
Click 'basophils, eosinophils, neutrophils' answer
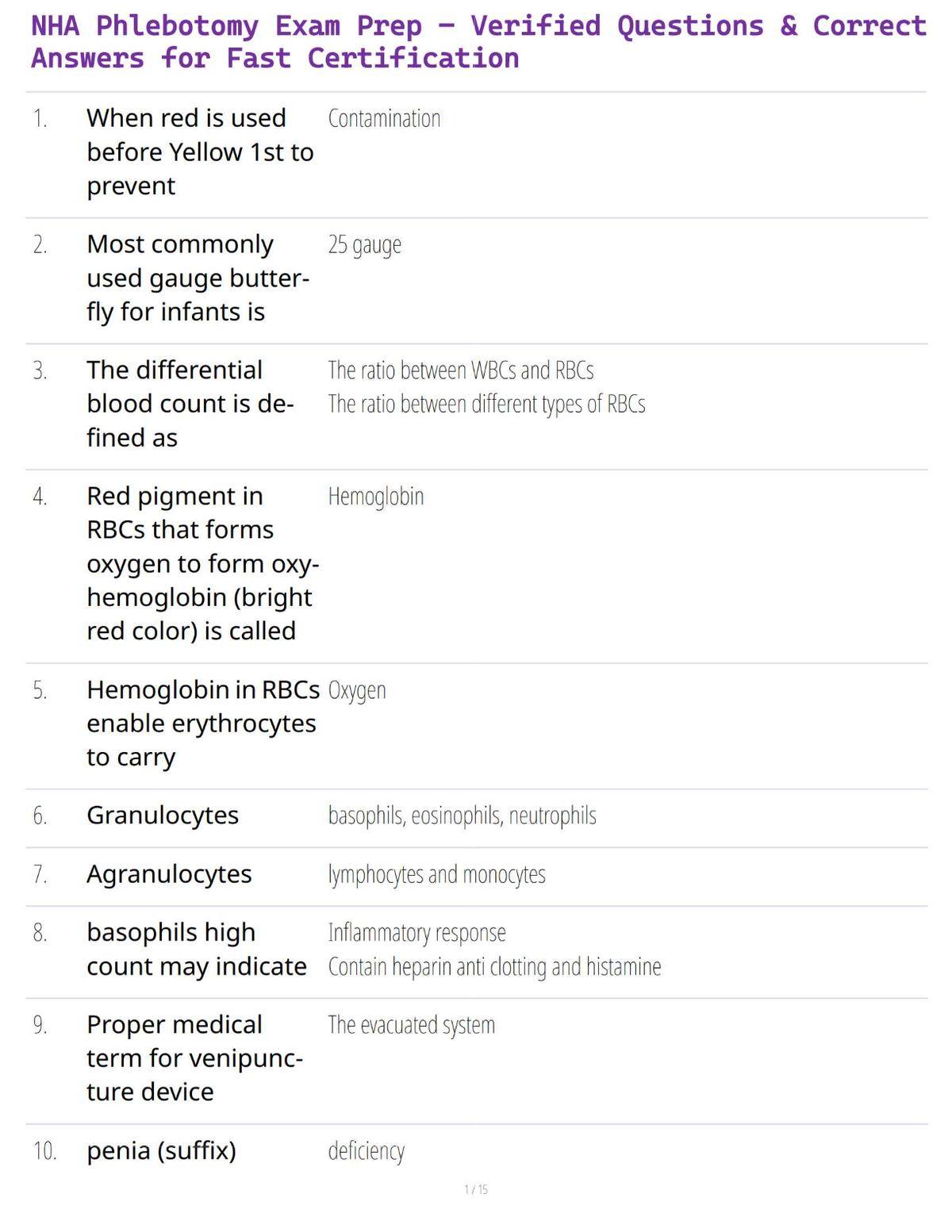coord(462,816)
